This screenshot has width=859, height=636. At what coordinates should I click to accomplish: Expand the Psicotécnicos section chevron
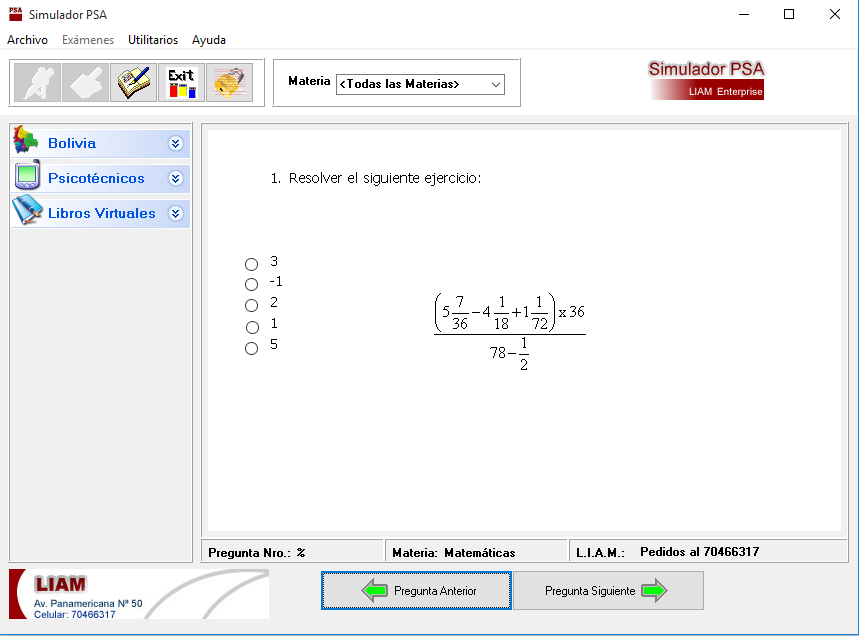point(176,178)
